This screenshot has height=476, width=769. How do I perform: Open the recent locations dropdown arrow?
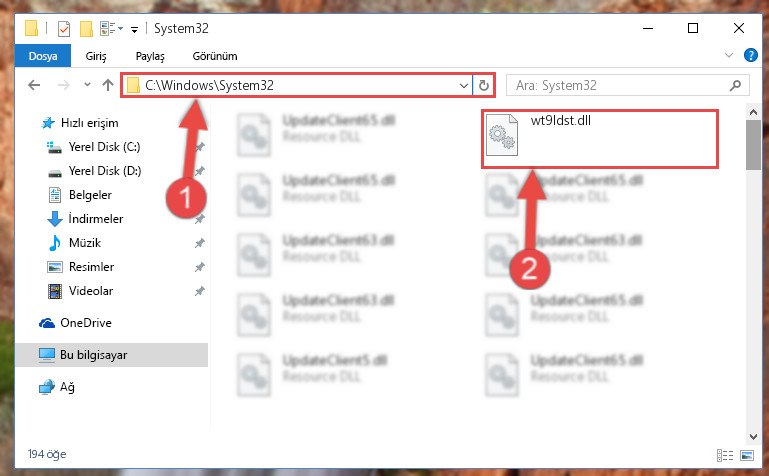coord(87,84)
